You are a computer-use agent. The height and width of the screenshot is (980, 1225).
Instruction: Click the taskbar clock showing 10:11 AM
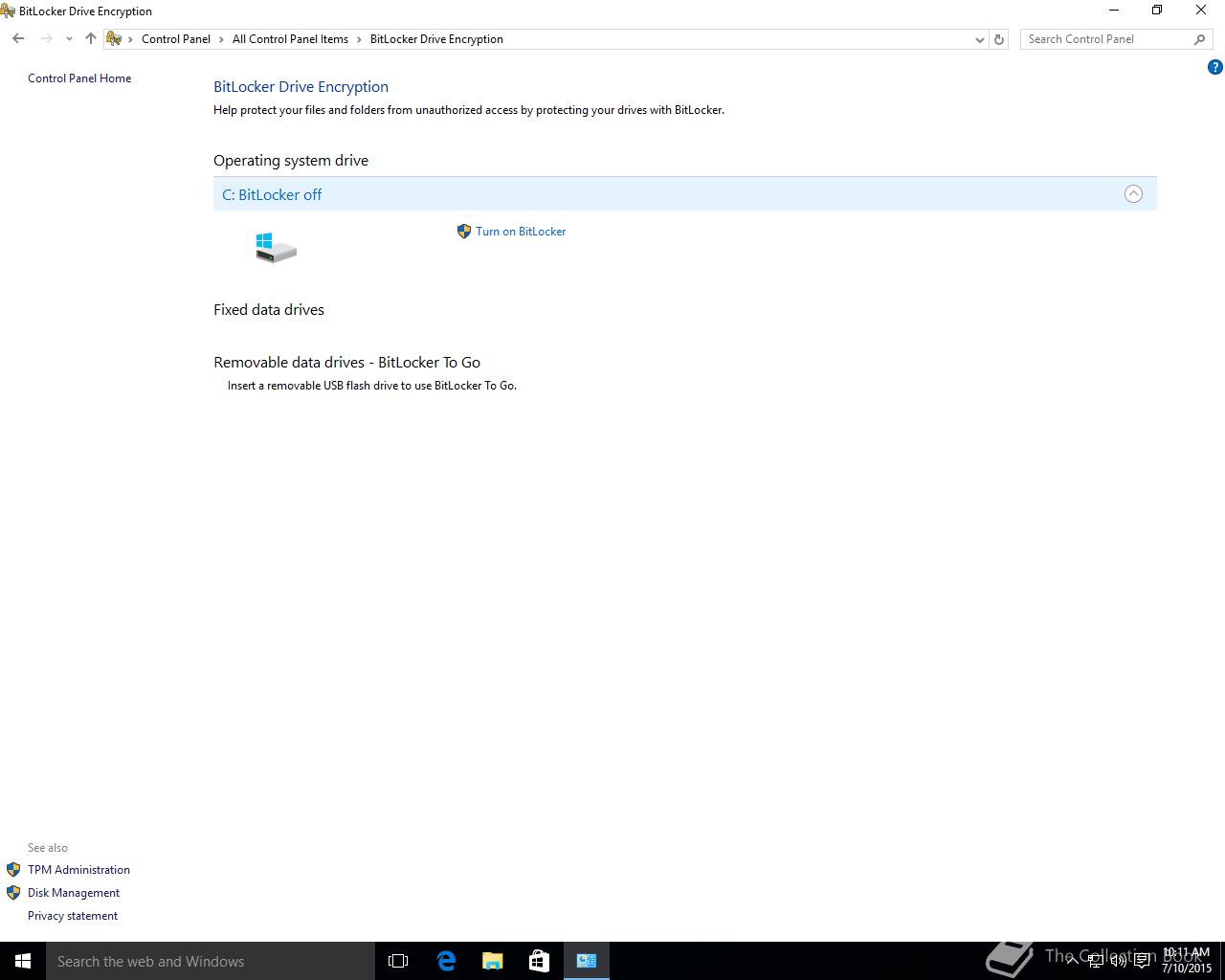[1187, 961]
